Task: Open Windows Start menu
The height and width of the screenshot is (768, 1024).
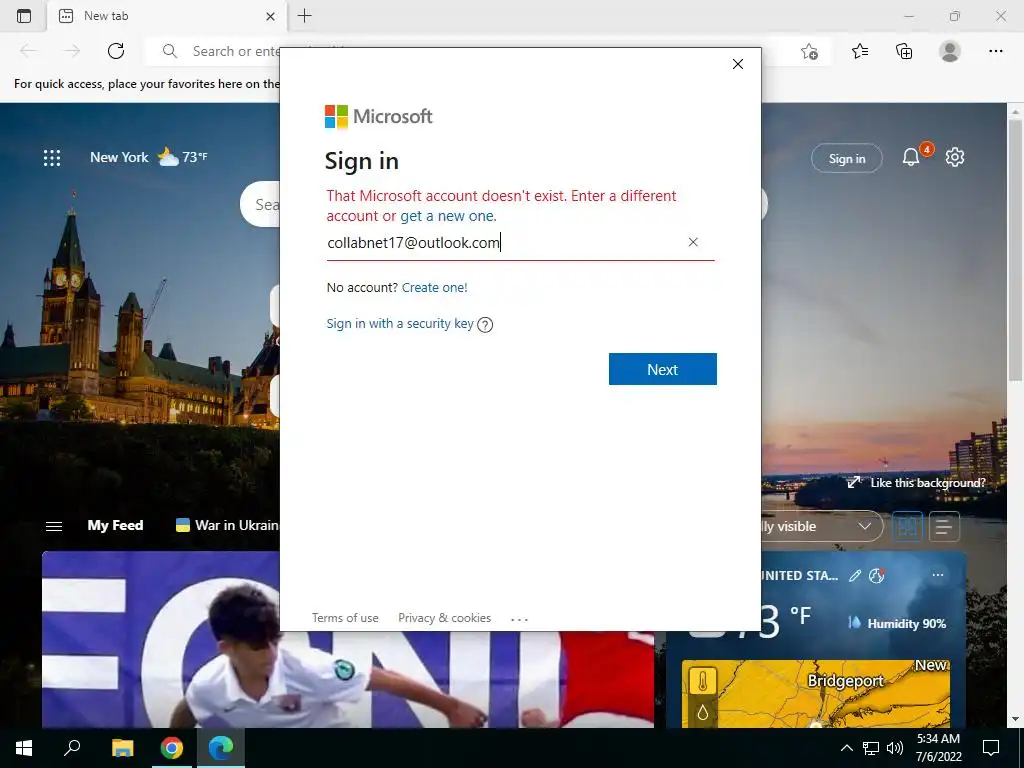Action: click(24, 748)
